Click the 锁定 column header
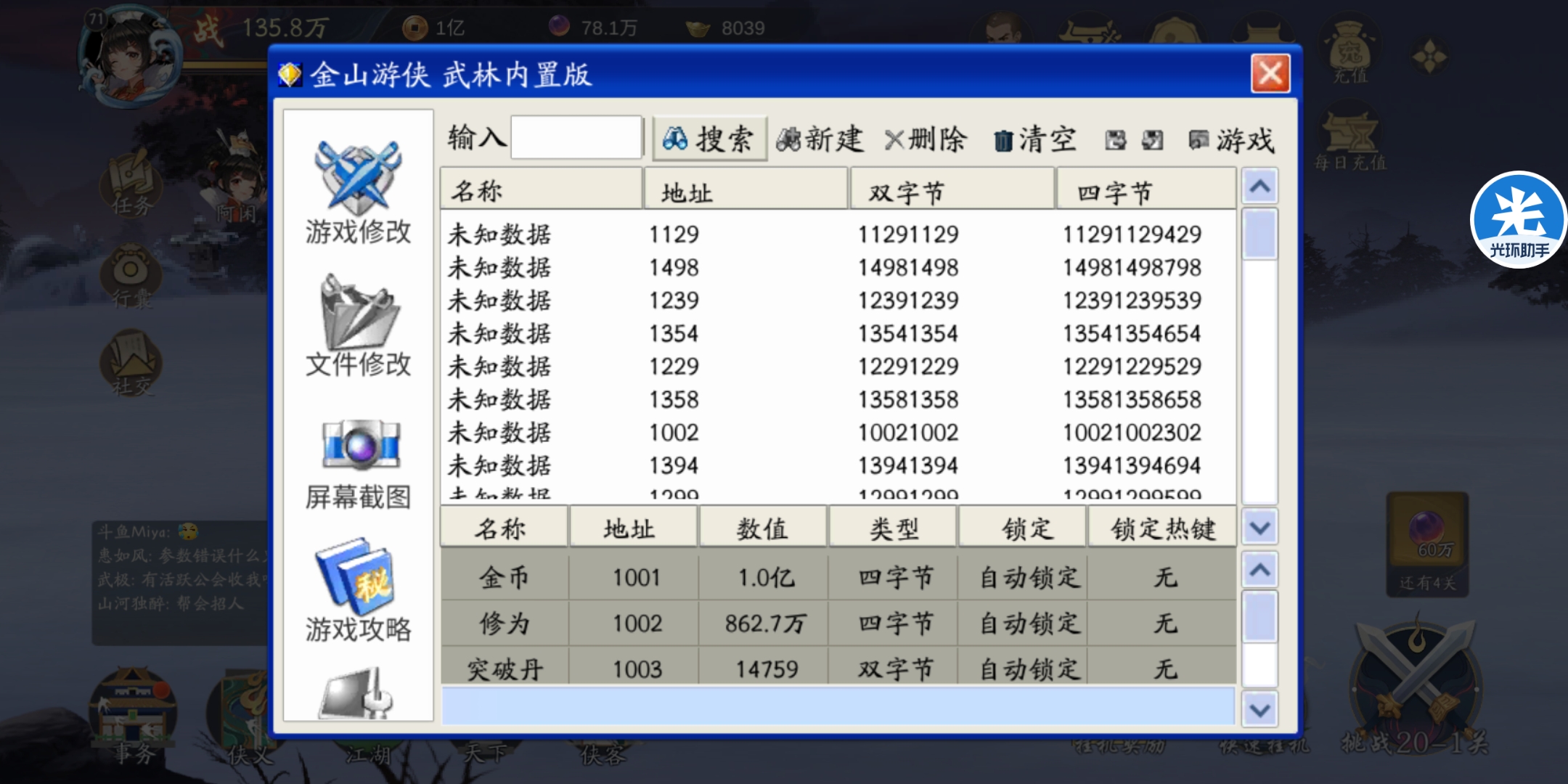 coord(1023,528)
